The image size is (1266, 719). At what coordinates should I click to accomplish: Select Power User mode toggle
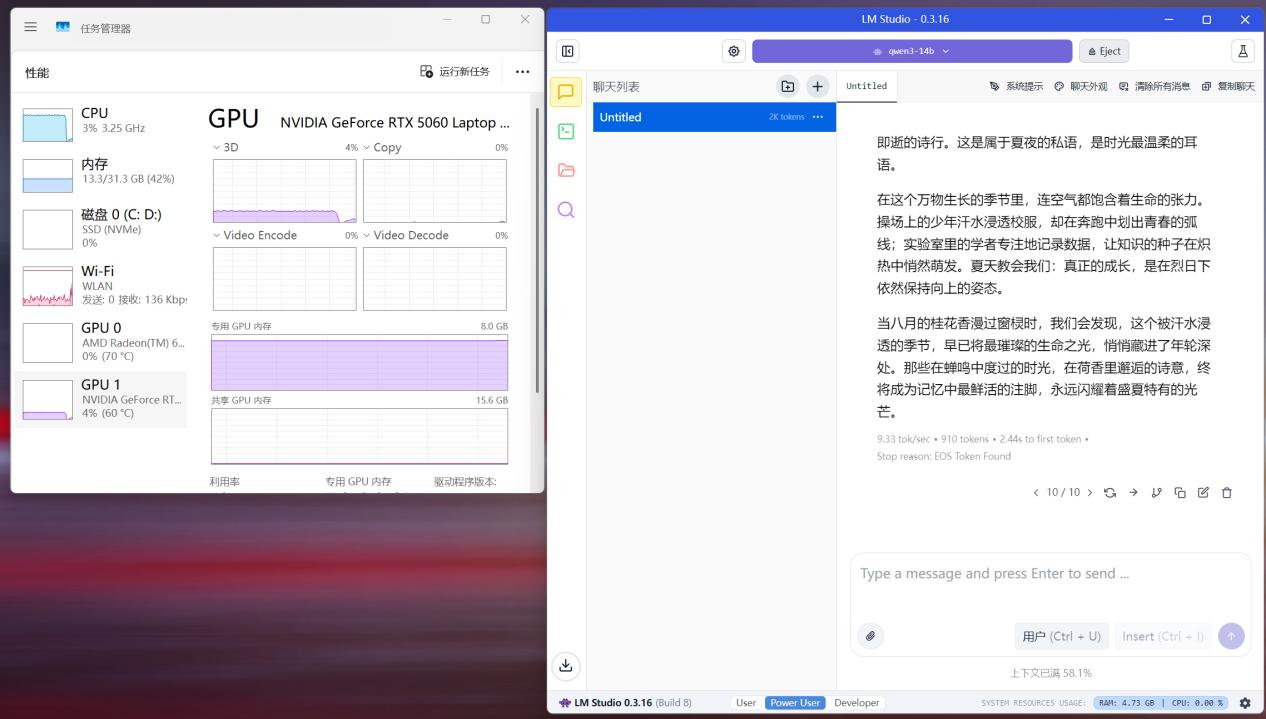click(x=794, y=702)
